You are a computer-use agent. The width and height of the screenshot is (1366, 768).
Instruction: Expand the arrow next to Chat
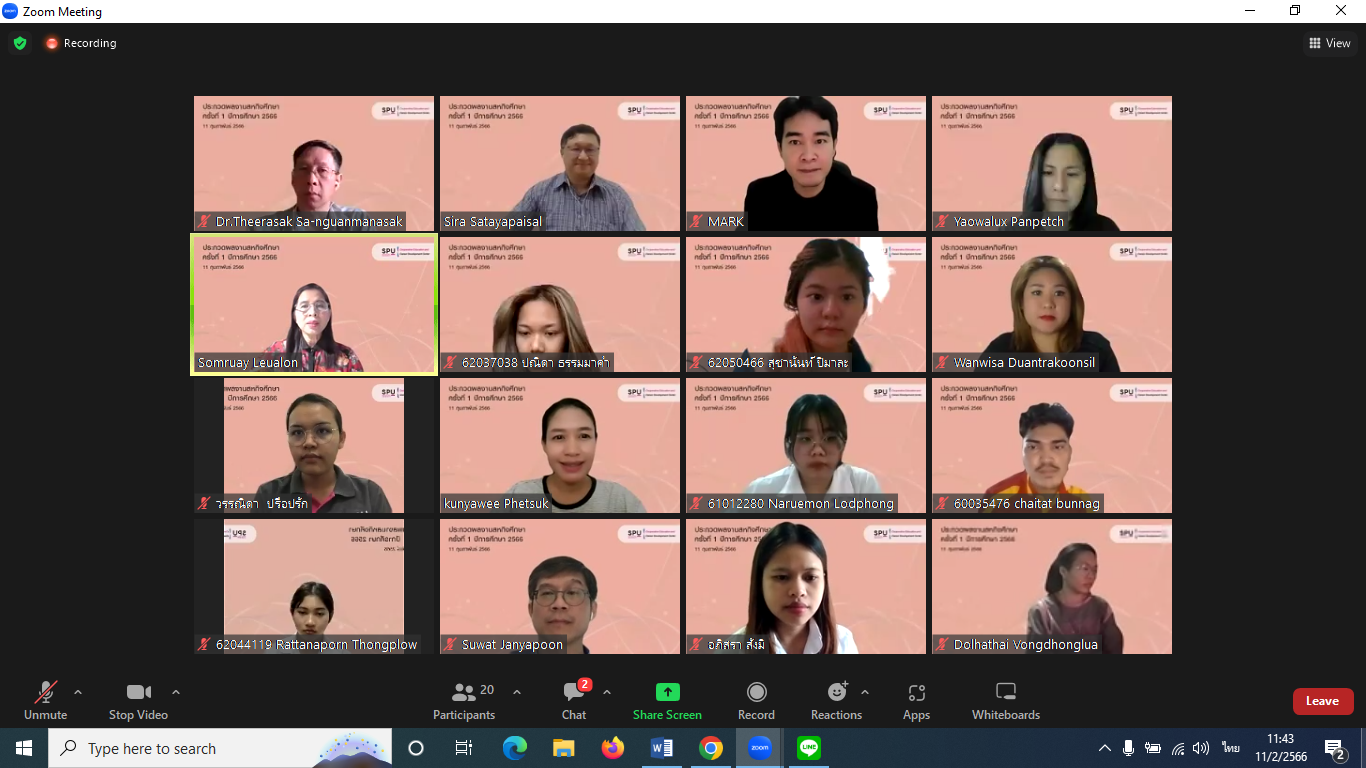click(x=607, y=692)
